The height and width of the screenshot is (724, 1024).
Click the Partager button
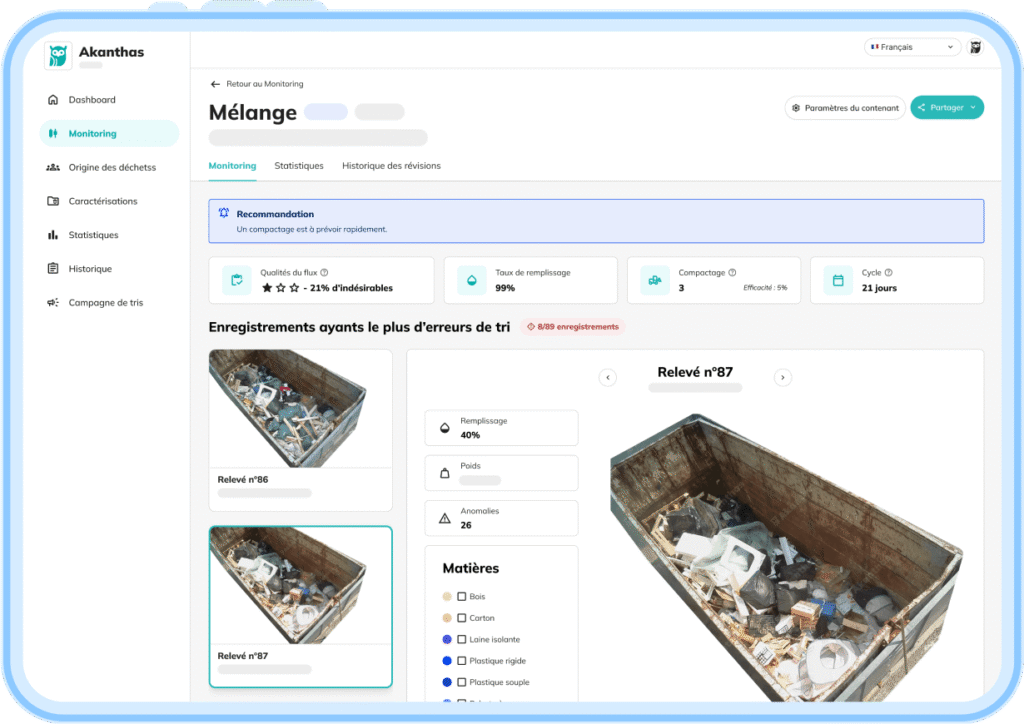[946, 108]
